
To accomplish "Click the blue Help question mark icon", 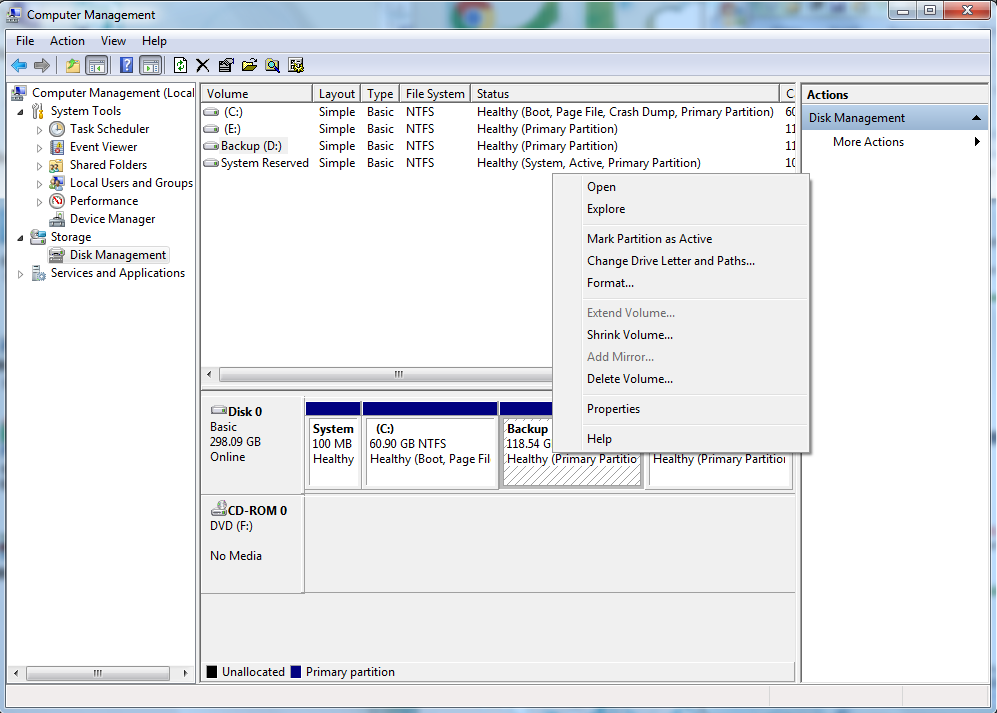I will 127,66.
